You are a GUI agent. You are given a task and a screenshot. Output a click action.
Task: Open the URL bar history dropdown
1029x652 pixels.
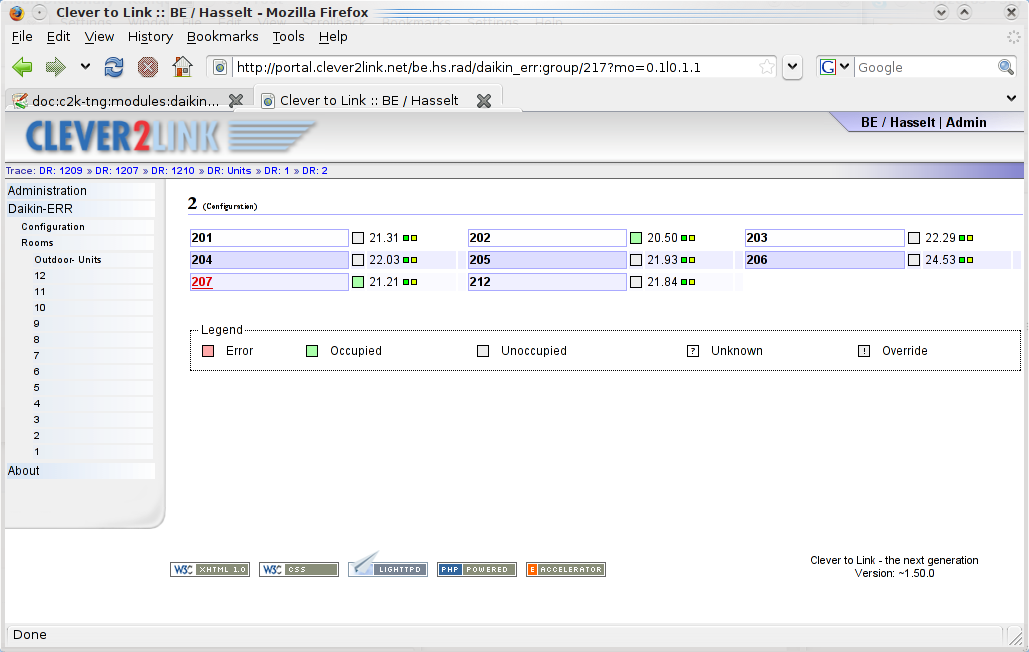pyautogui.click(x=793, y=67)
